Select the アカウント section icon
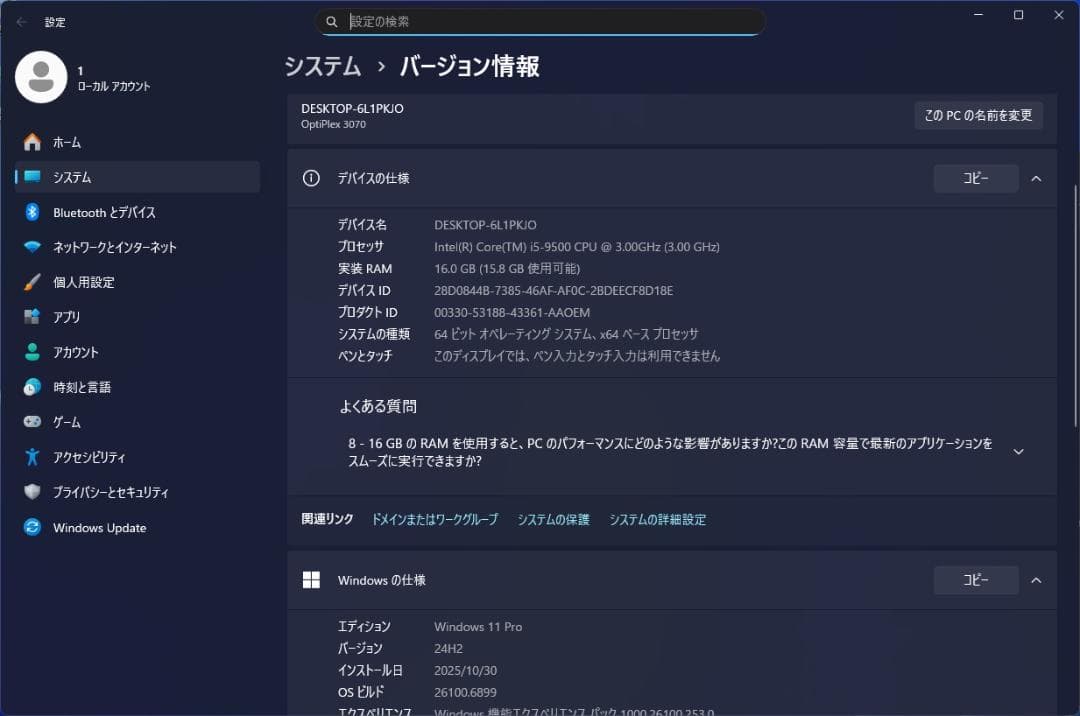The height and width of the screenshot is (716, 1080). click(x=30, y=352)
